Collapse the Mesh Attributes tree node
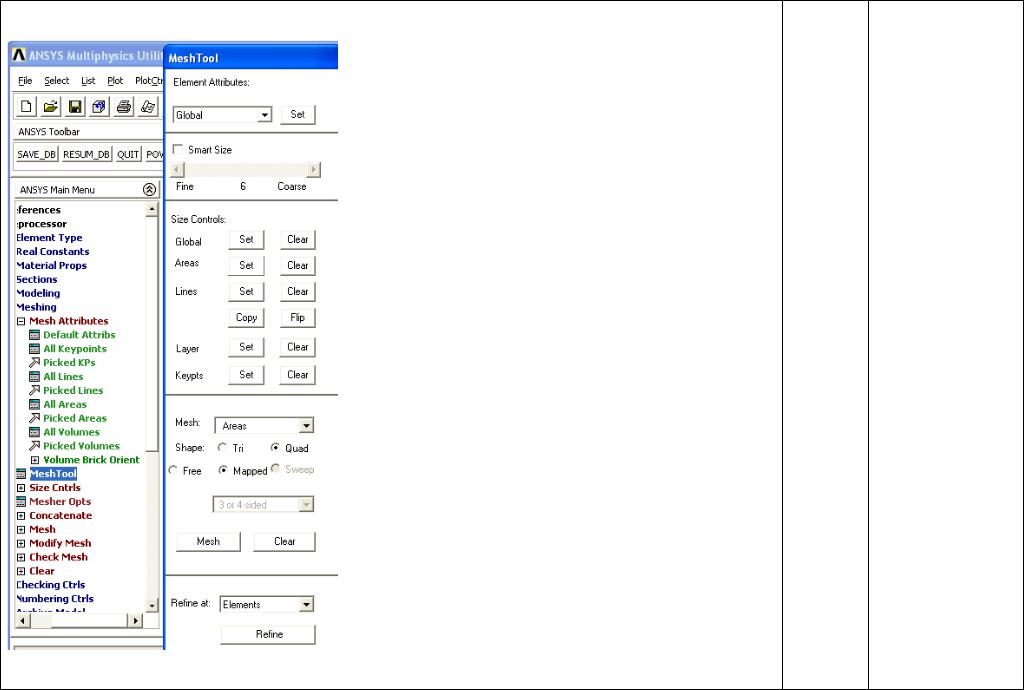The width and height of the screenshot is (1024, 690). (21, 321)
